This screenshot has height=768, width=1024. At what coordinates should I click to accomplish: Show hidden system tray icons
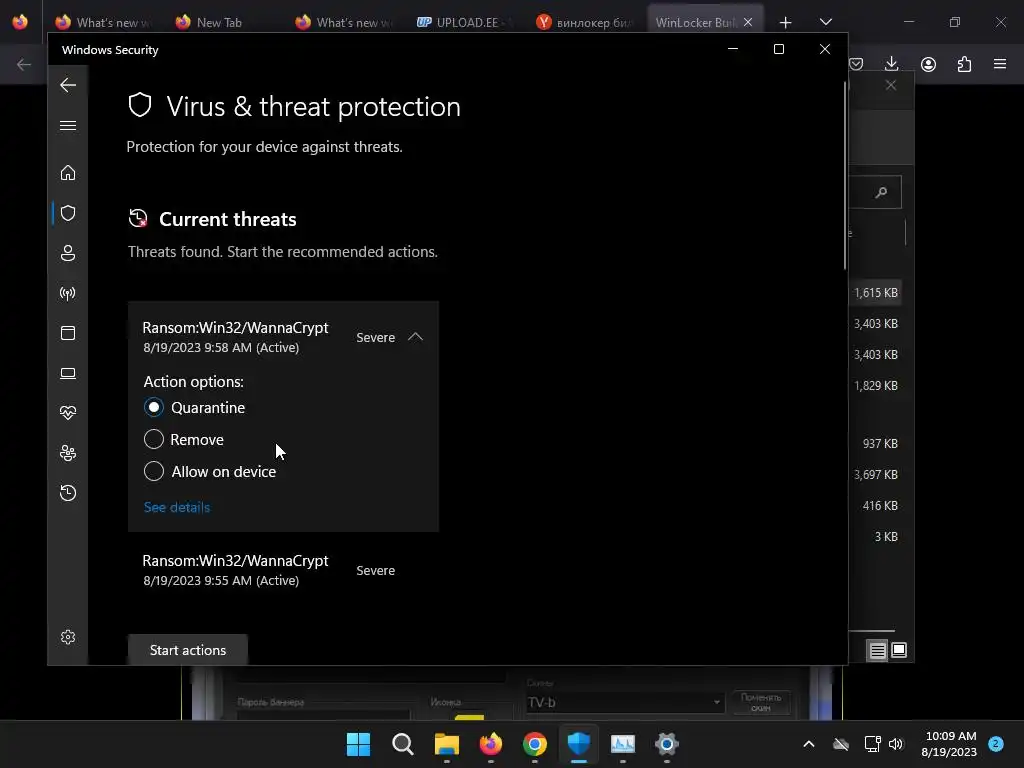tap(808, 744)
